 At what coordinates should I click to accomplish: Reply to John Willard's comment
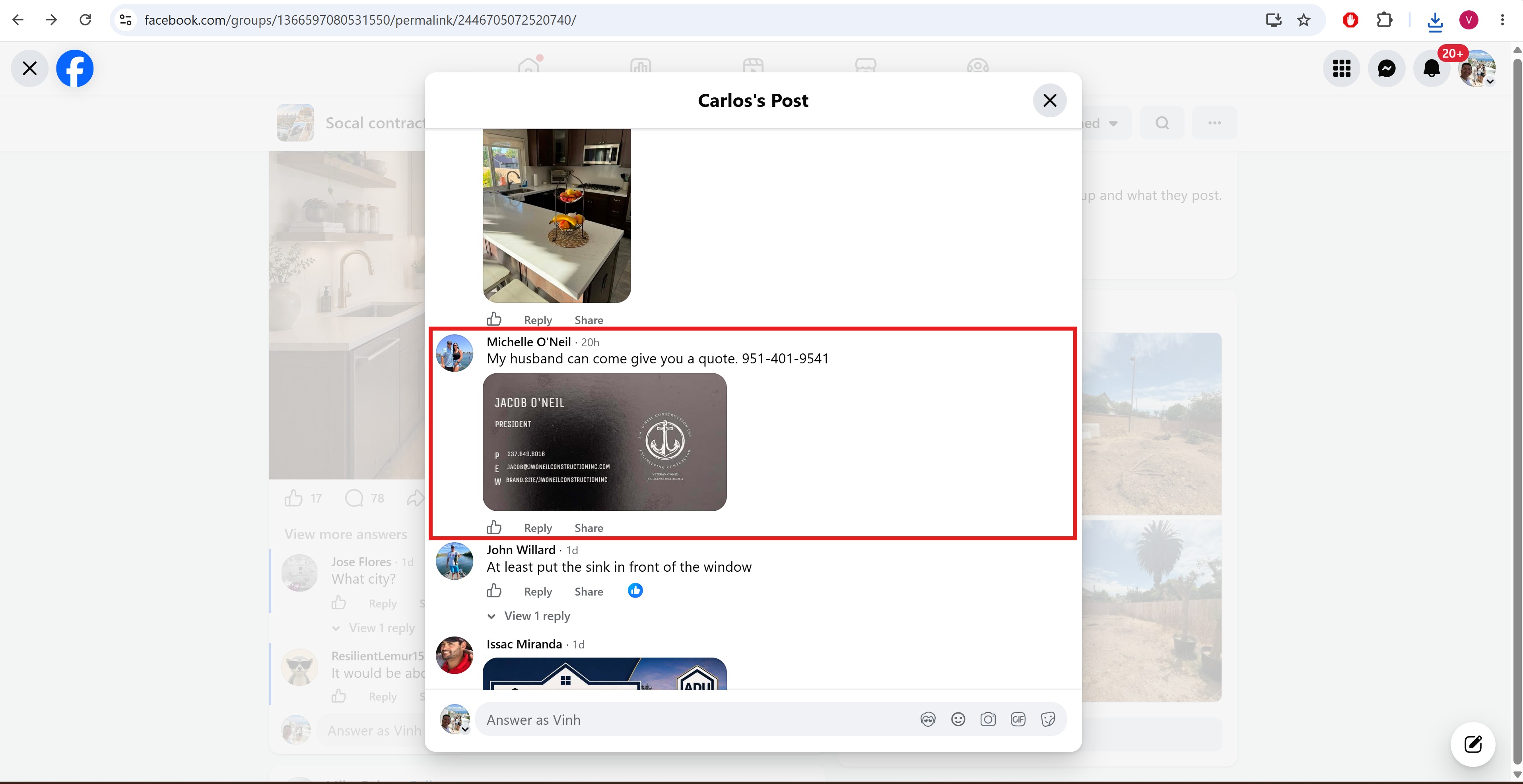538,591
